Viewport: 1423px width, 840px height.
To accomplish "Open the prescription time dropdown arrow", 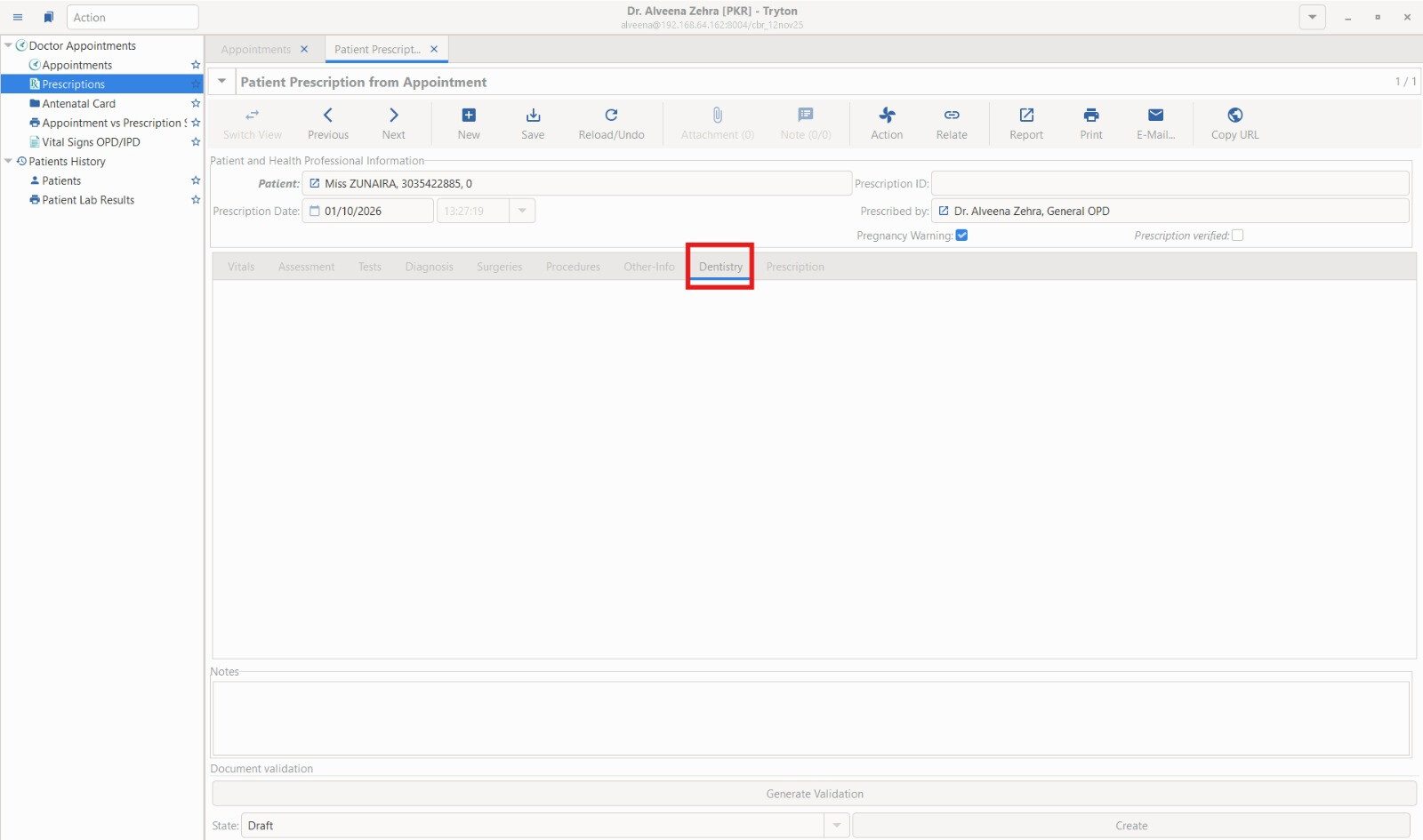I will click(522, 211).
